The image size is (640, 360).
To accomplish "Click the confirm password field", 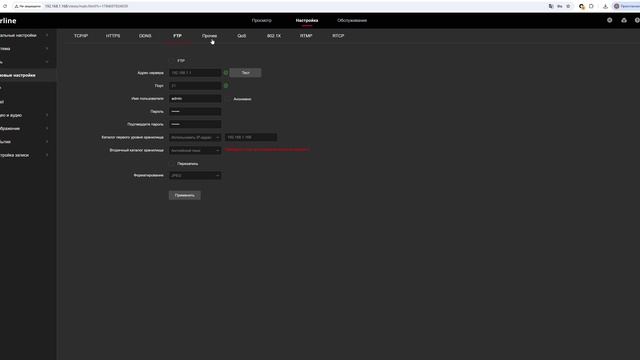I will [x=195, y=124].
